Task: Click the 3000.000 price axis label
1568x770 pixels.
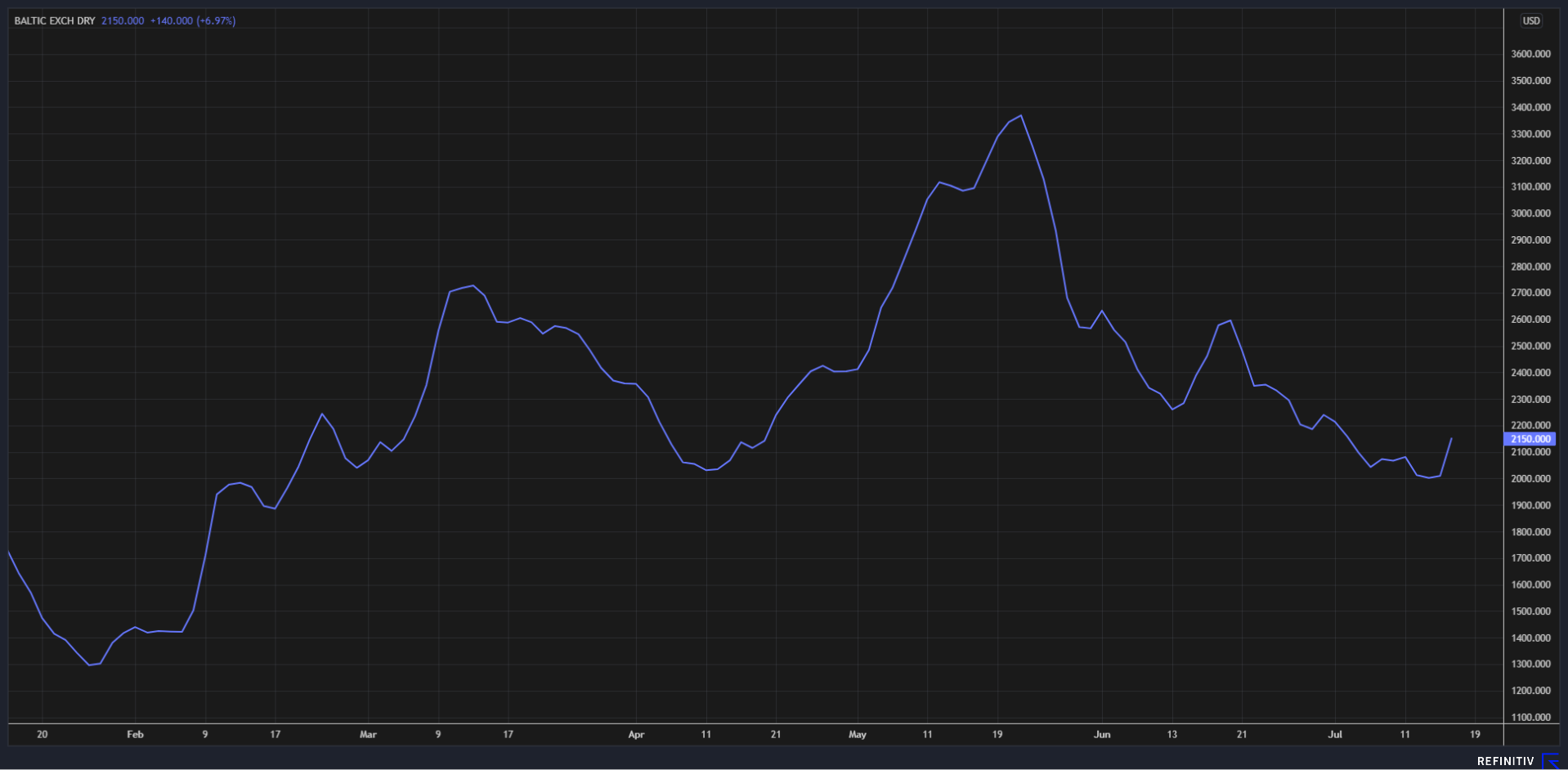Action: [x=1530, y=213]
